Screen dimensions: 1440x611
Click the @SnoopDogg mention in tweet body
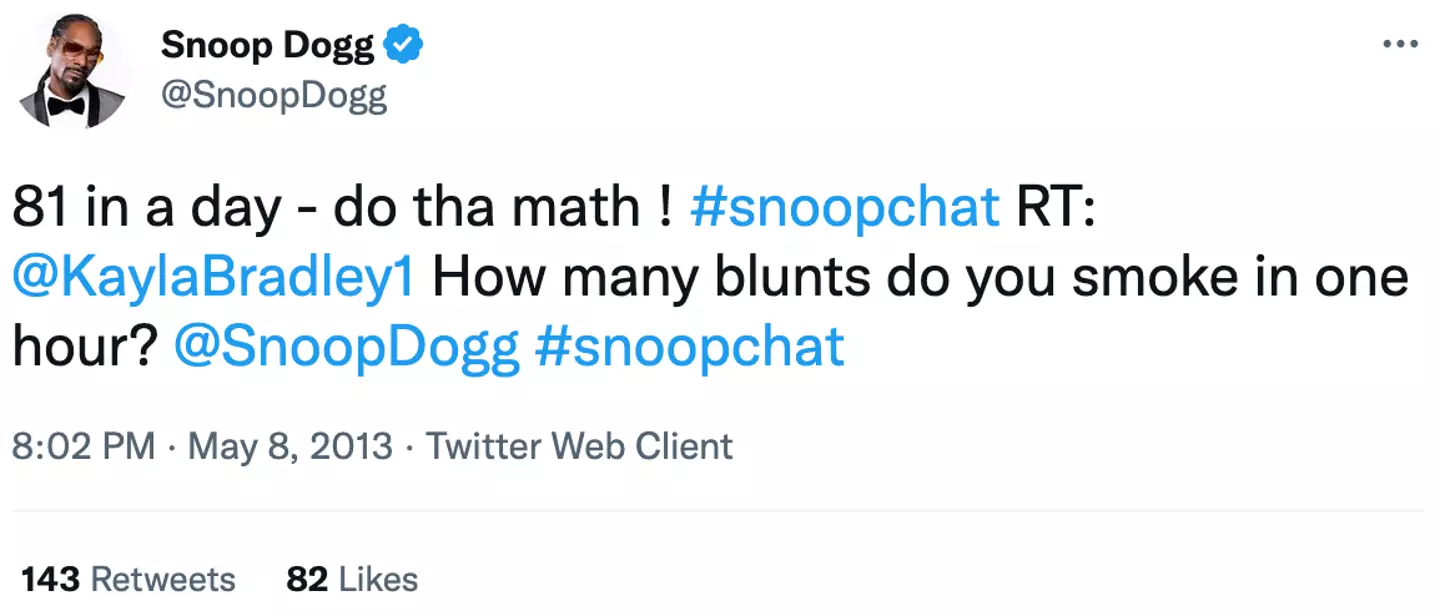[x=347, y=347]
